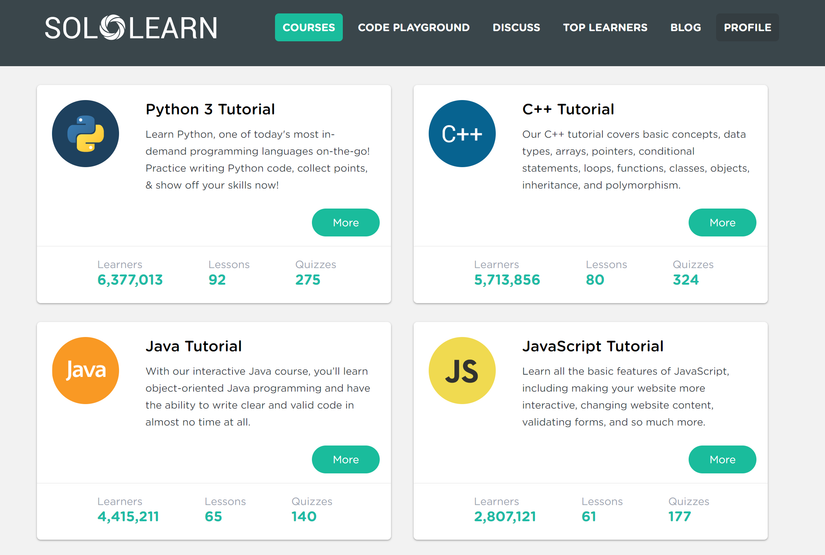Click the Java Tutorial description text

(258, 396)
